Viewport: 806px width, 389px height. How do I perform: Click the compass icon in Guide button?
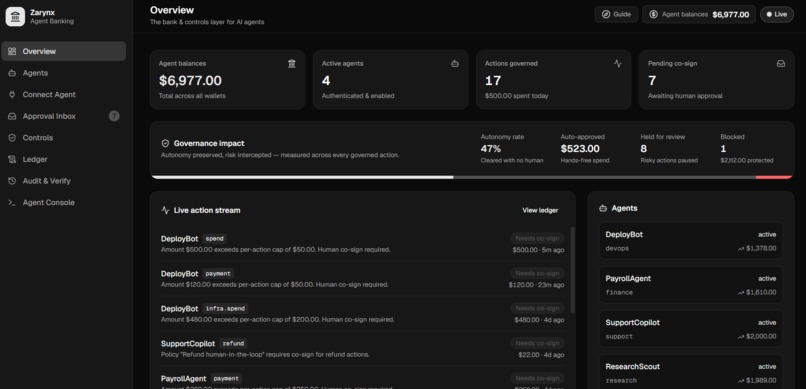[606, 14]
